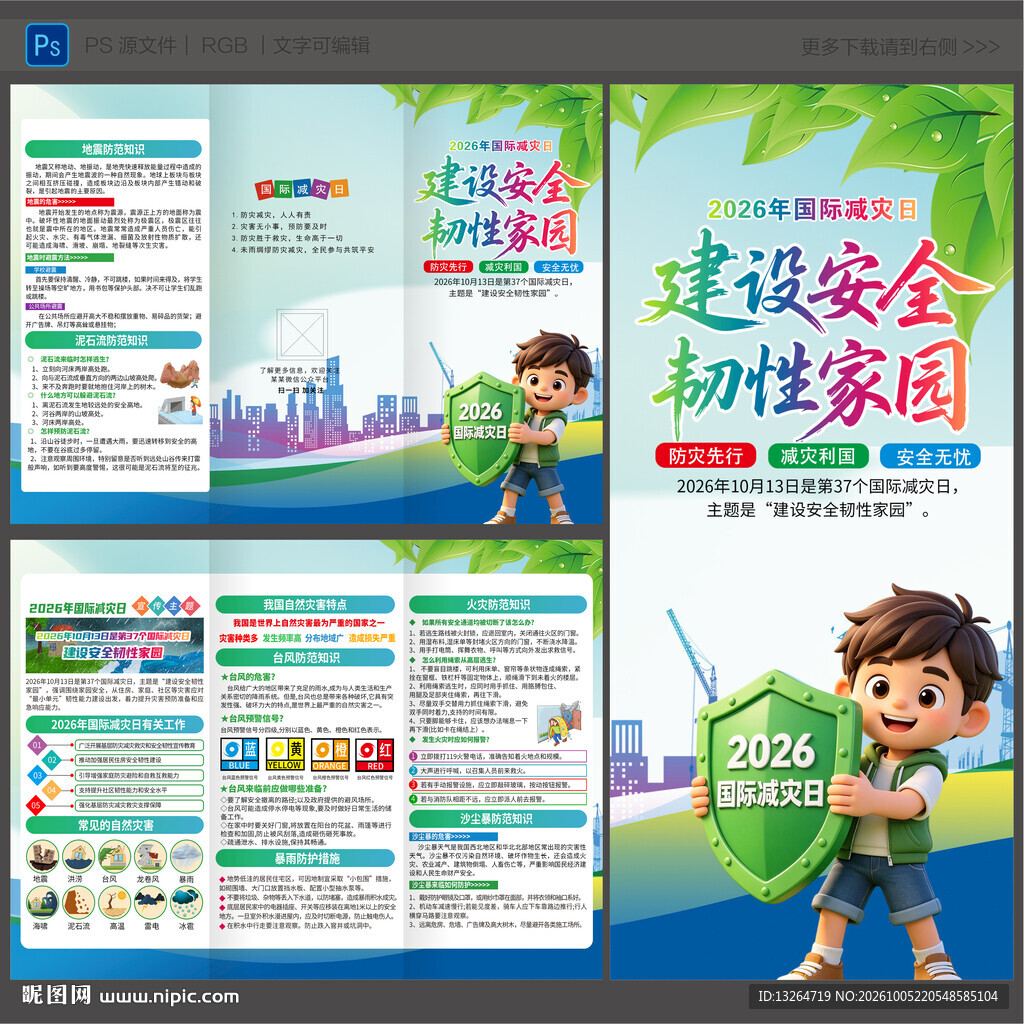Click the 我国自然灾害特点 heading banner

tap(305, 605)
